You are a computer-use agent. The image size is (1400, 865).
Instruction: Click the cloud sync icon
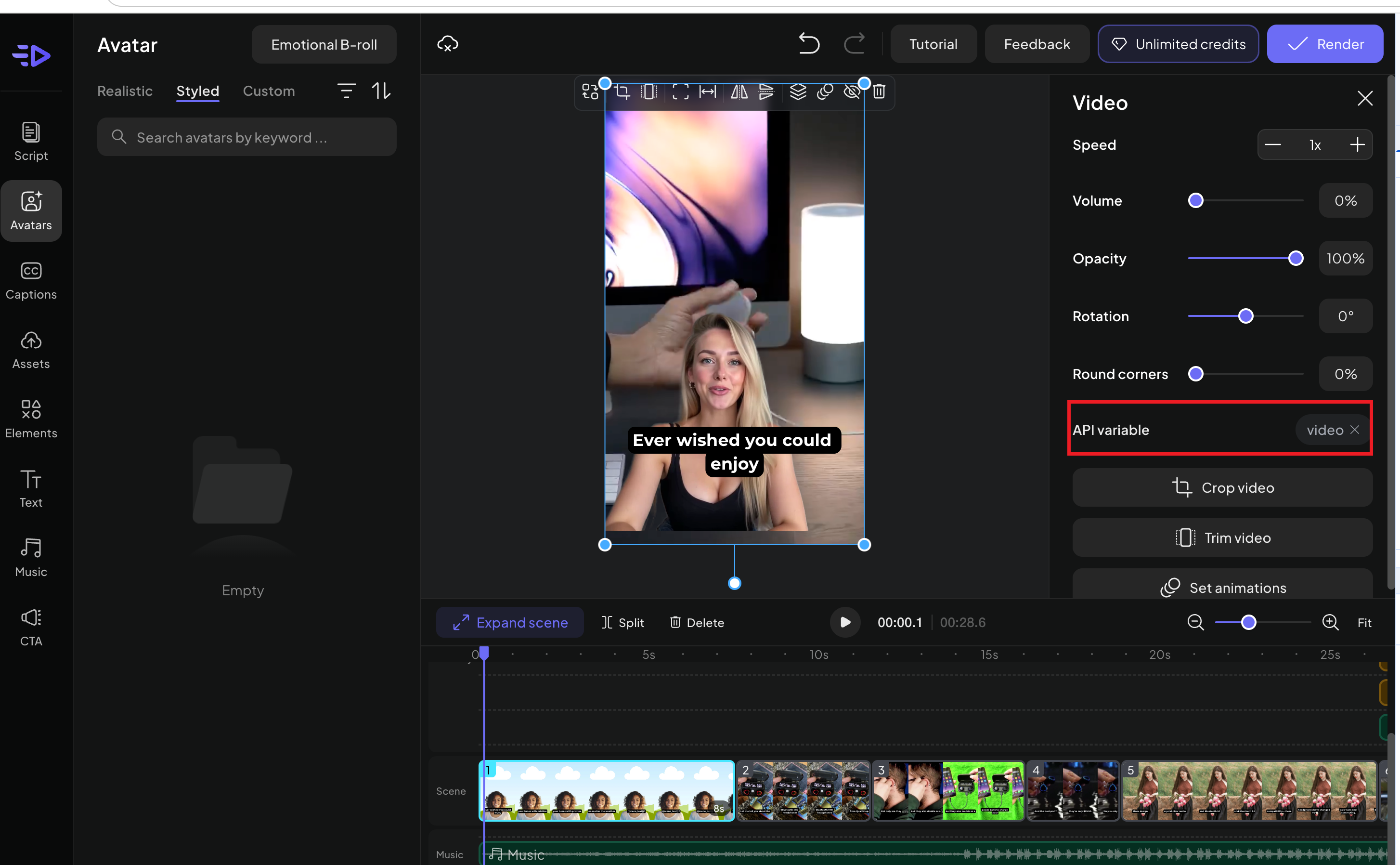[x=447, y=43]
